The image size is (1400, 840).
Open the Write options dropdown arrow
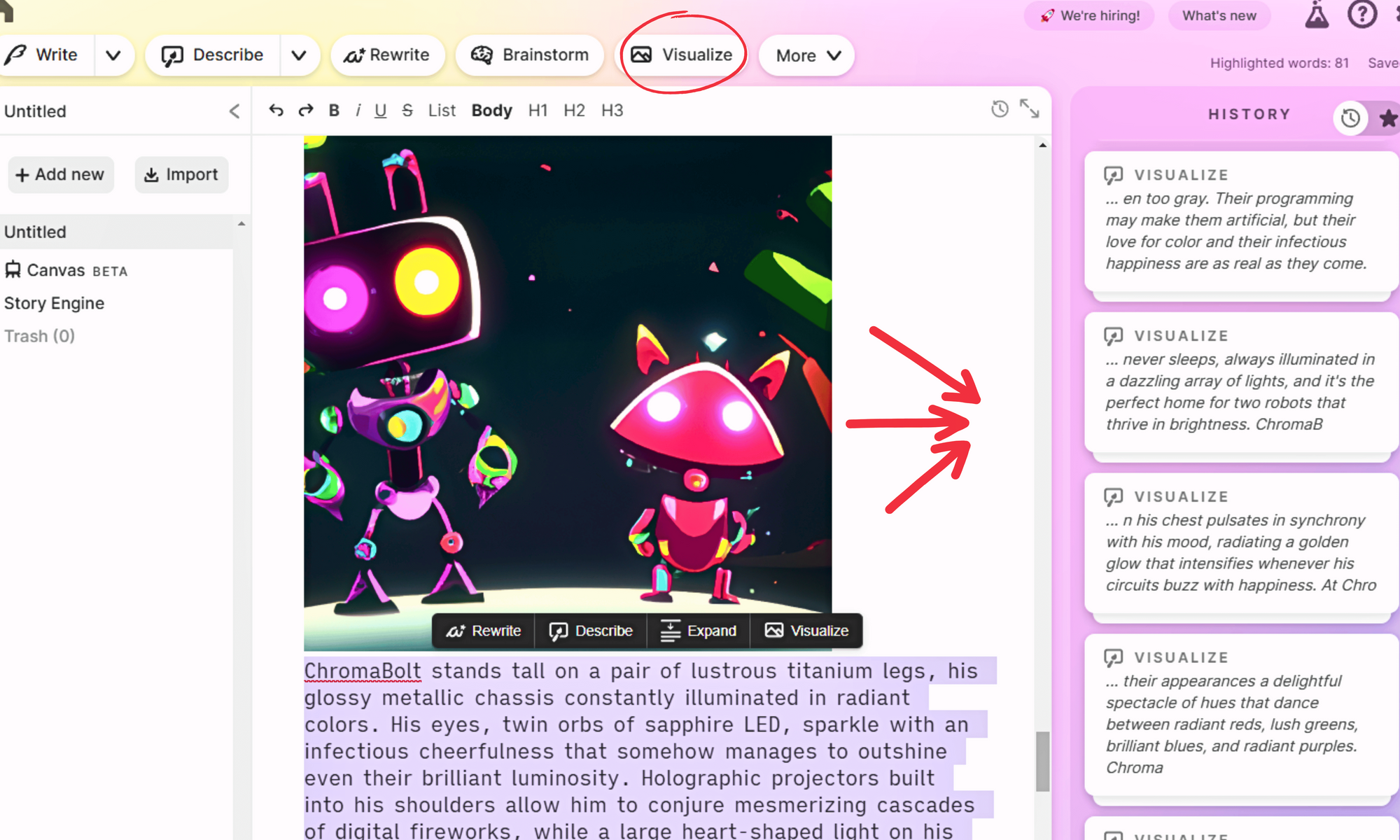coord(113,55)
